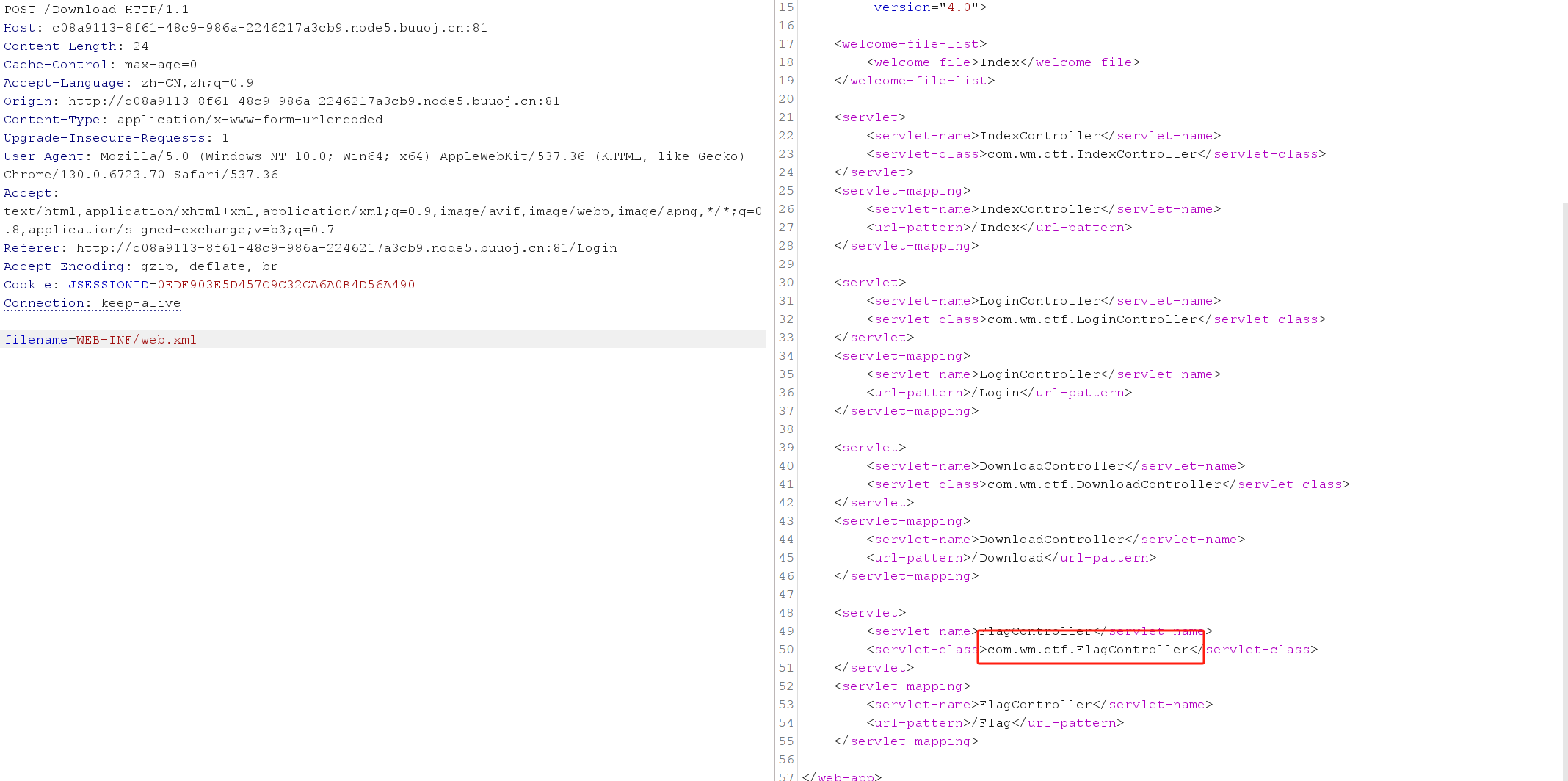The height and width of the screenshot is (781, 1568).
Task: Click the highlighted com.wm.ctf.FlagController class text
Action: tap(1088, 650)
